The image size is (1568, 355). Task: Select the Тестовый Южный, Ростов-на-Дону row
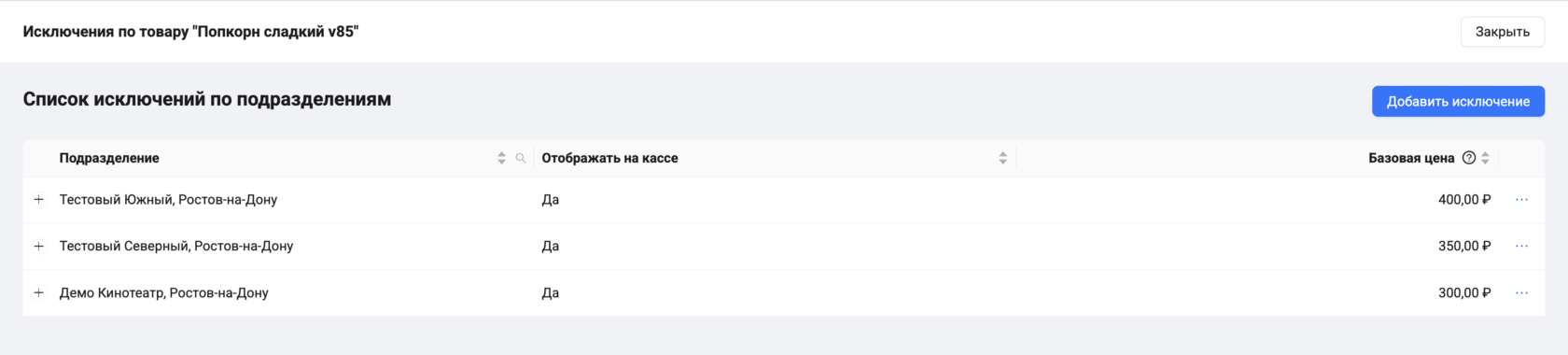(784, 200)
